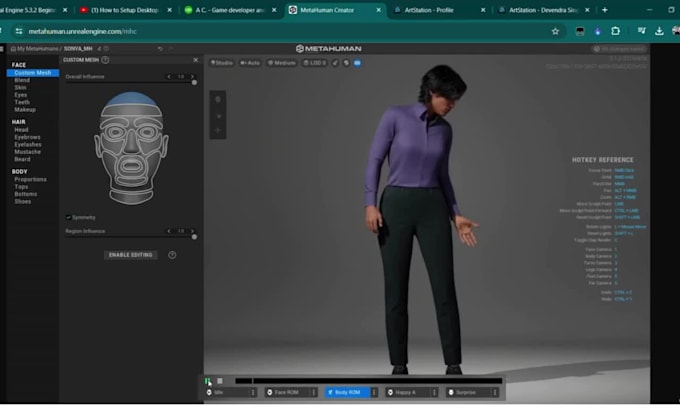Bookmark page with the star icon
This screenshot has height=408, width=680.
coord(555,31)
